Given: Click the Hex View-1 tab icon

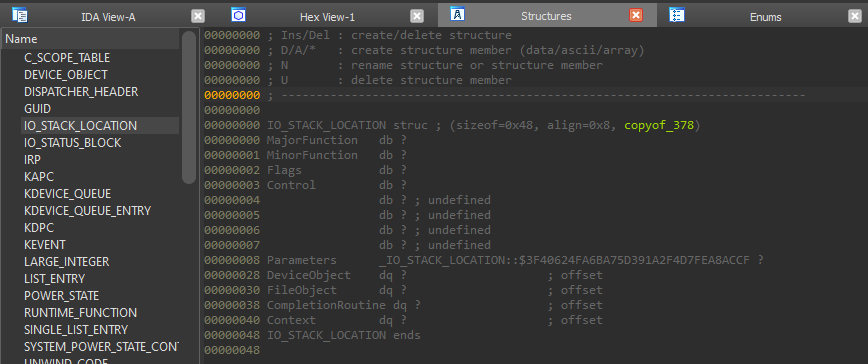Looking at the screenshot, I should pos(238,15).
